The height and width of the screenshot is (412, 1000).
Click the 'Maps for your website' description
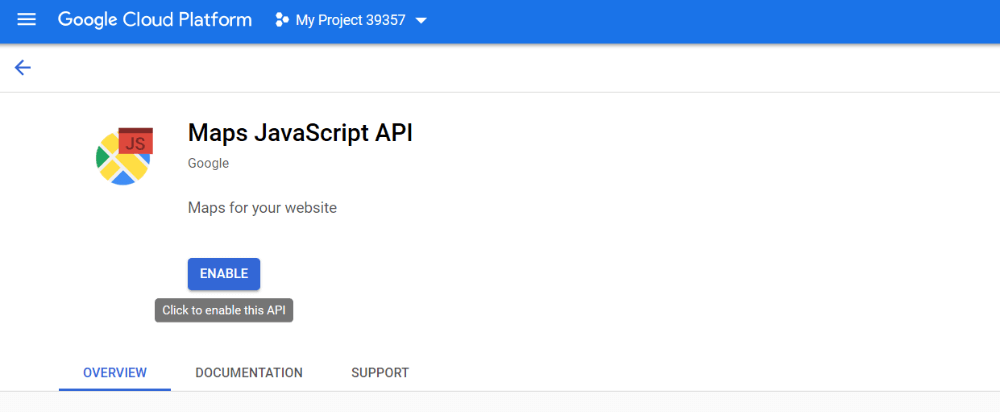pyautogui.click(x=262, y=208)
